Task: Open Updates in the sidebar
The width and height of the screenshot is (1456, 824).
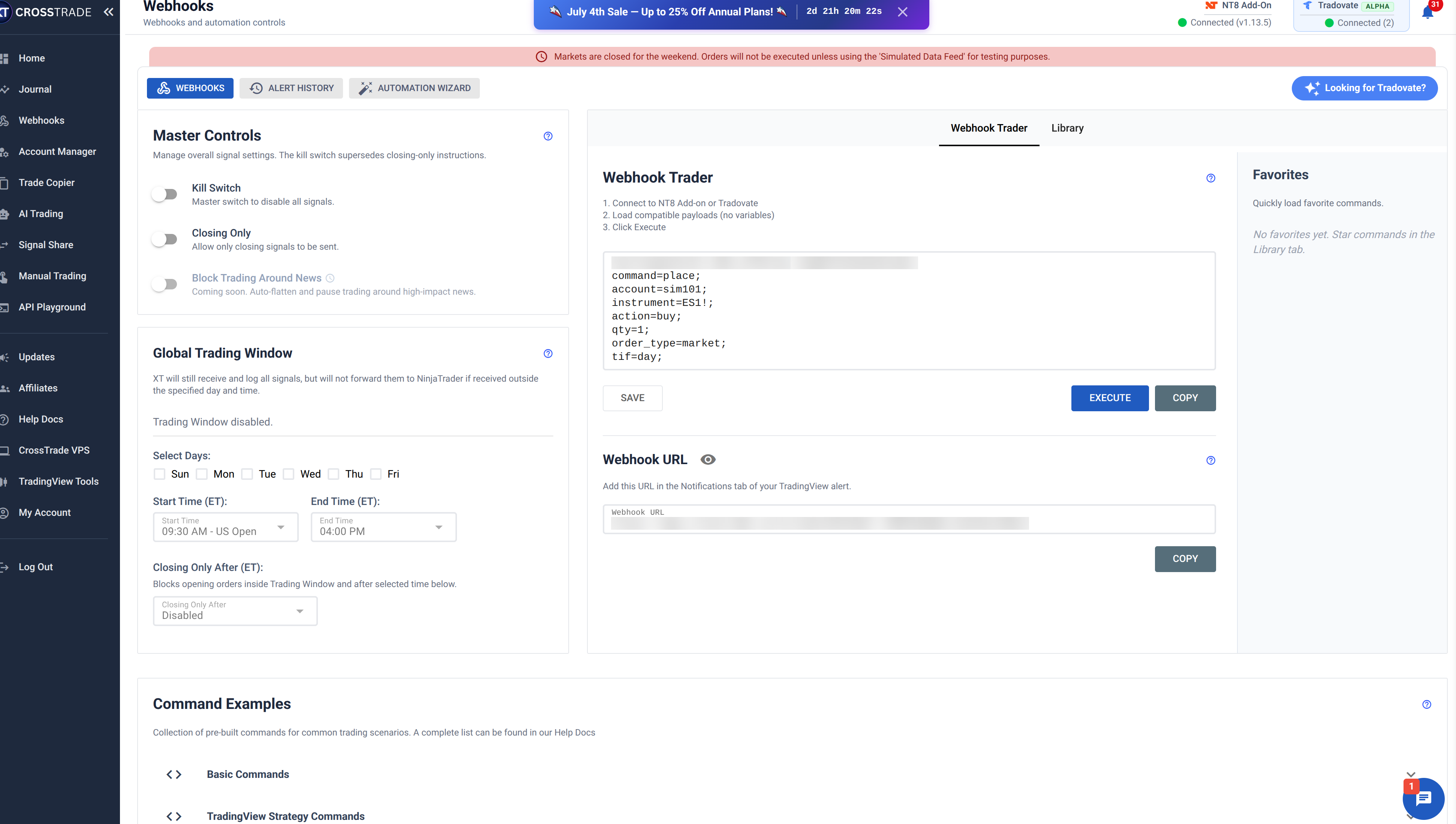Action: click(37, 357)
